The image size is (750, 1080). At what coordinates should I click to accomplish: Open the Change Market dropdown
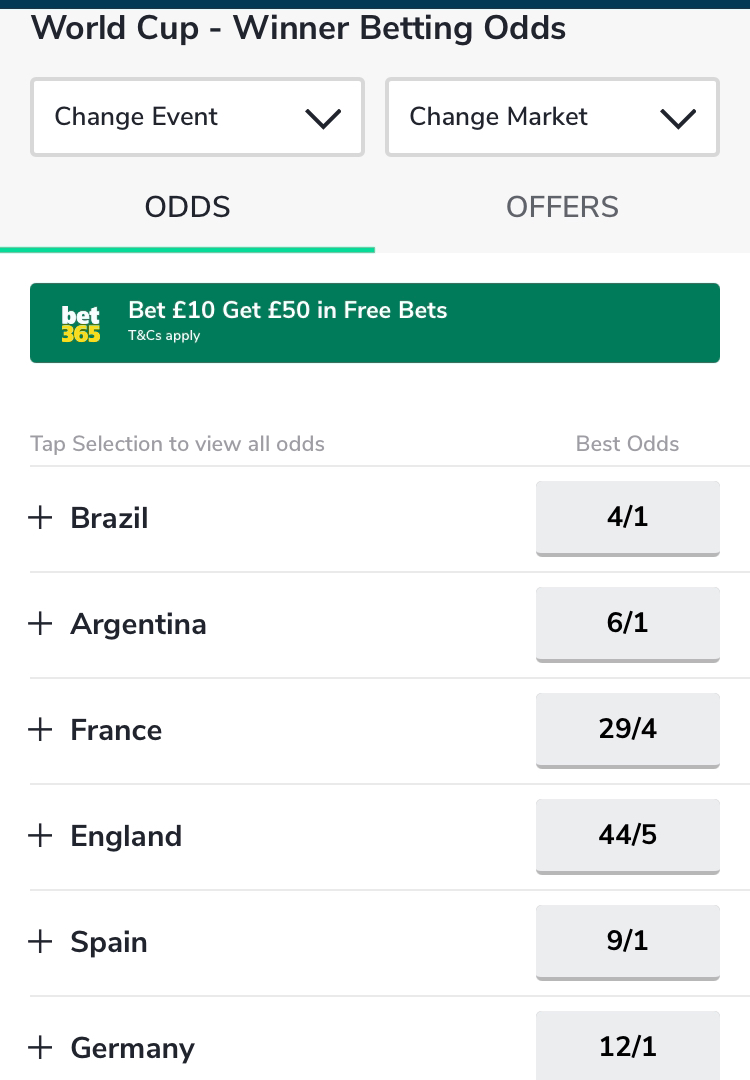click(552, 117)
